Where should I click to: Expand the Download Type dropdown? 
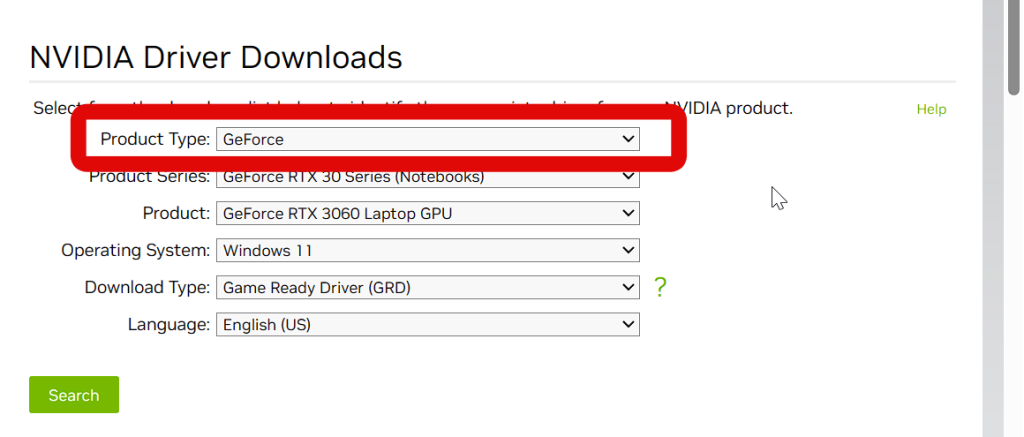[x=428, y=288]
